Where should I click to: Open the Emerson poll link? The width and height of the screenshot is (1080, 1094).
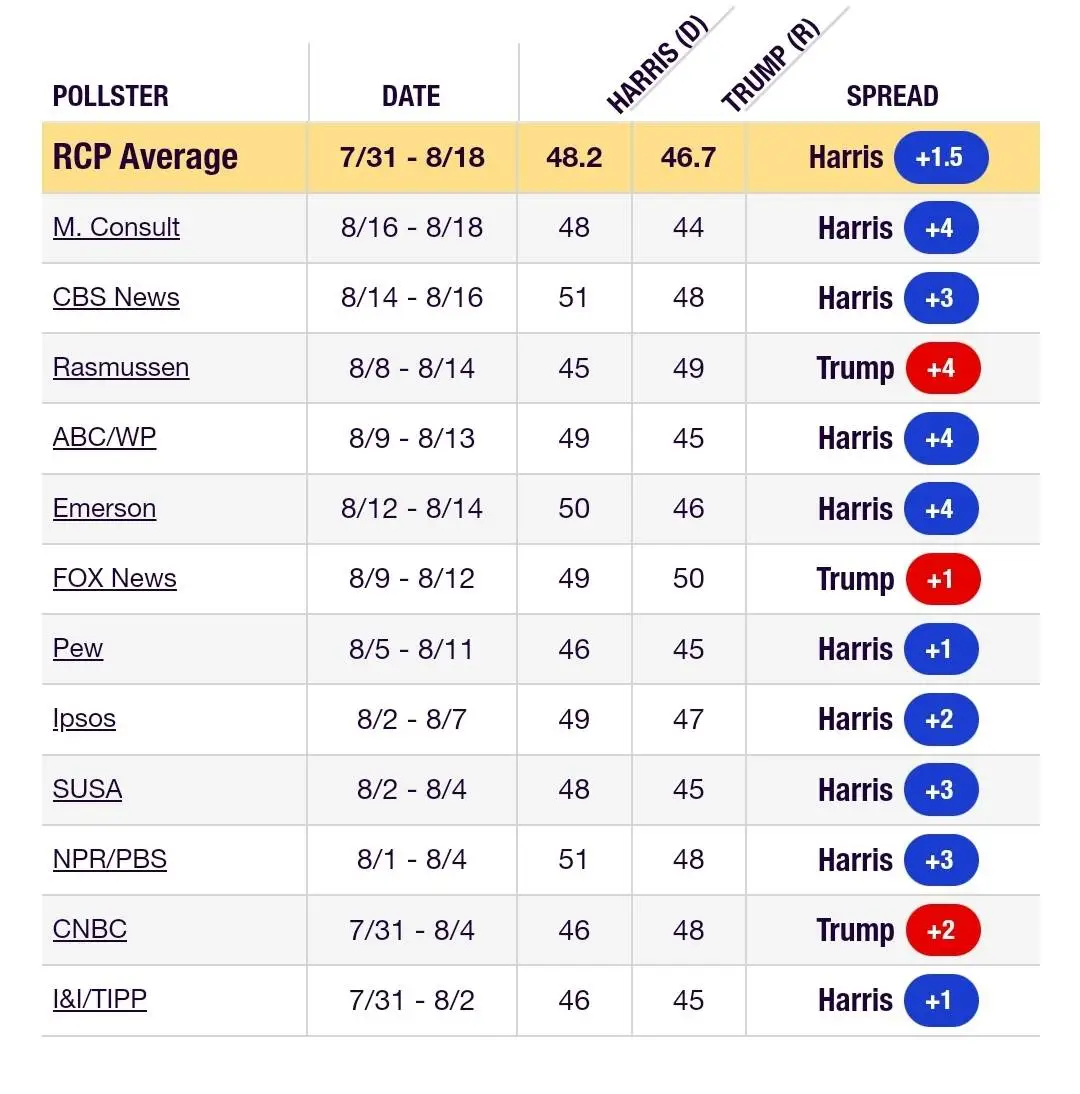tap(104, 508)
